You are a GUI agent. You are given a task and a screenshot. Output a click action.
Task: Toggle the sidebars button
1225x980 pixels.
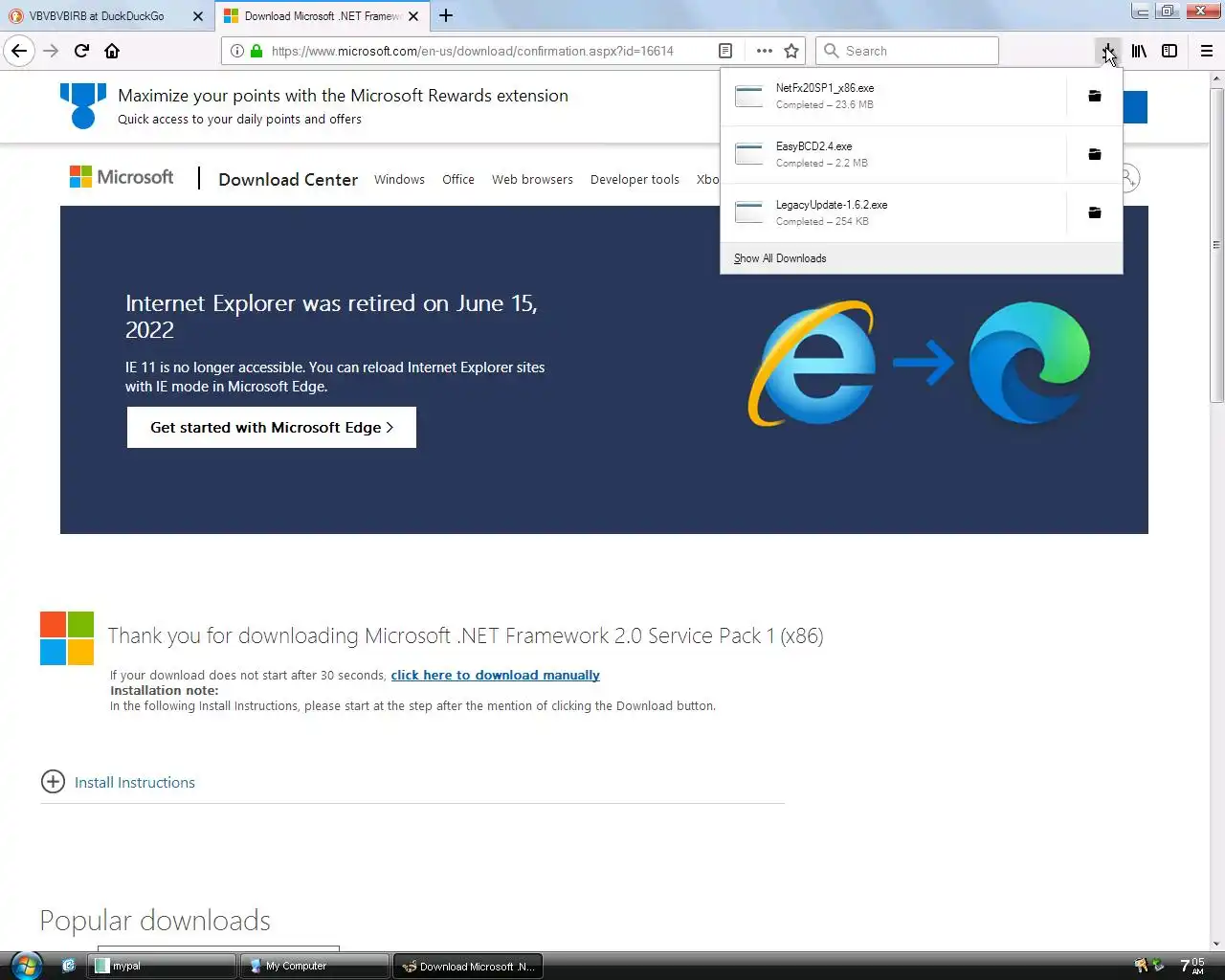(x=1169, y=51)
